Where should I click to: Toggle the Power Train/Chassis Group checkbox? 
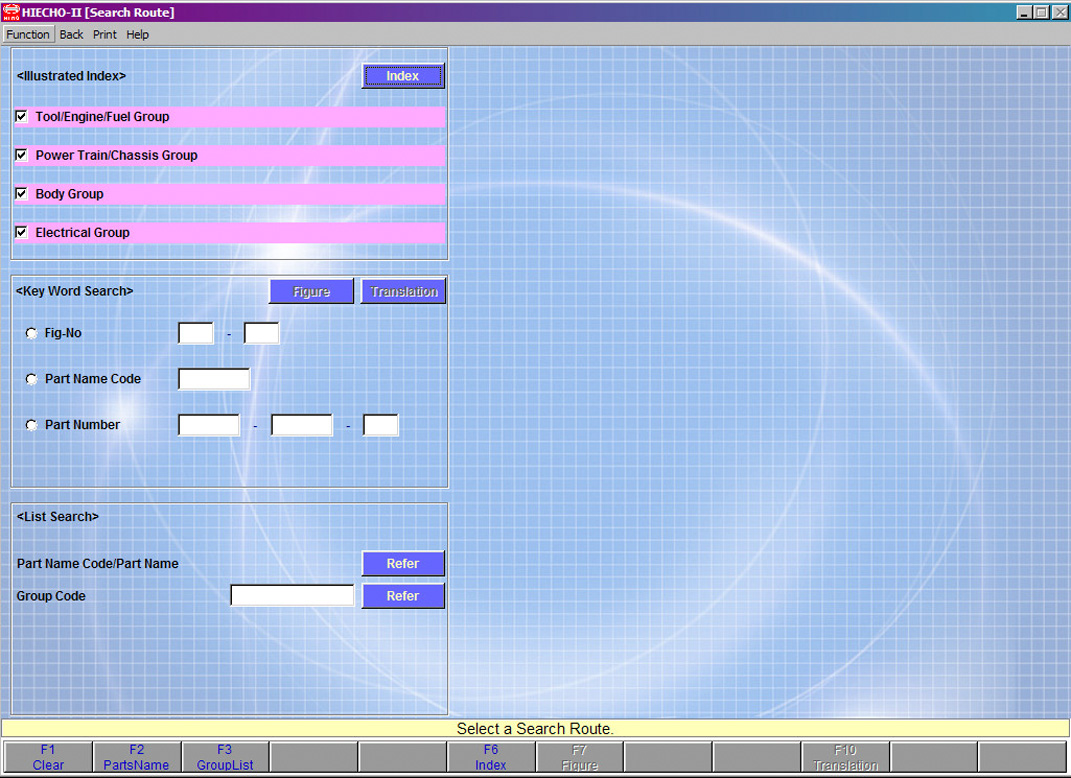[x=21, y=155]
